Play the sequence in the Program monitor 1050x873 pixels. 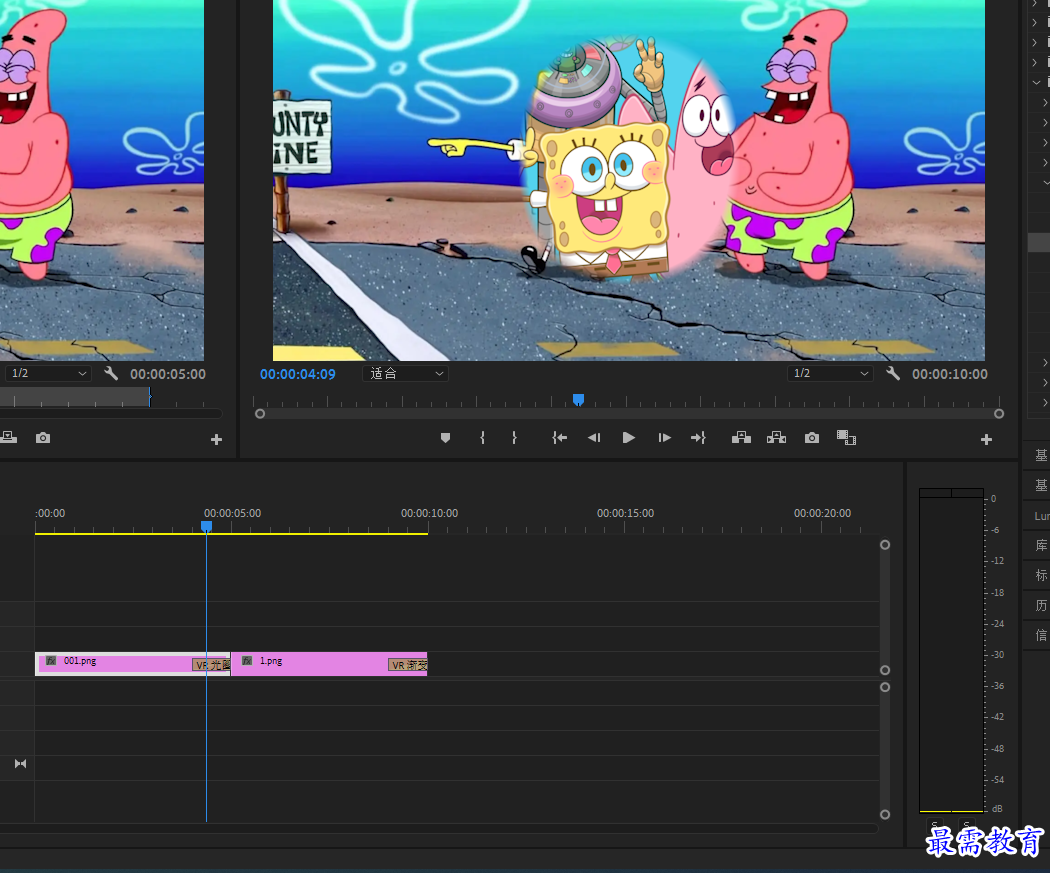[628, 438]
